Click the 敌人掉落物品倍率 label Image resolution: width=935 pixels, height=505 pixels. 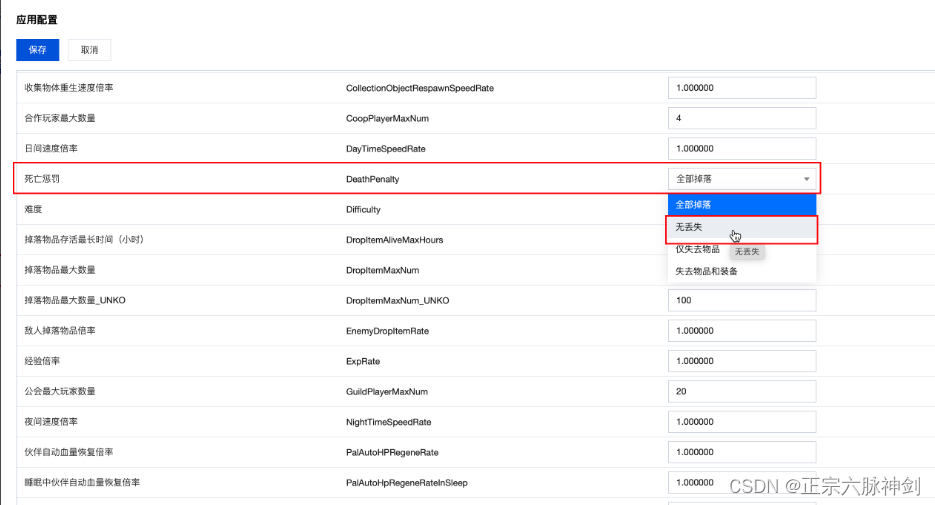click(60, 330)
